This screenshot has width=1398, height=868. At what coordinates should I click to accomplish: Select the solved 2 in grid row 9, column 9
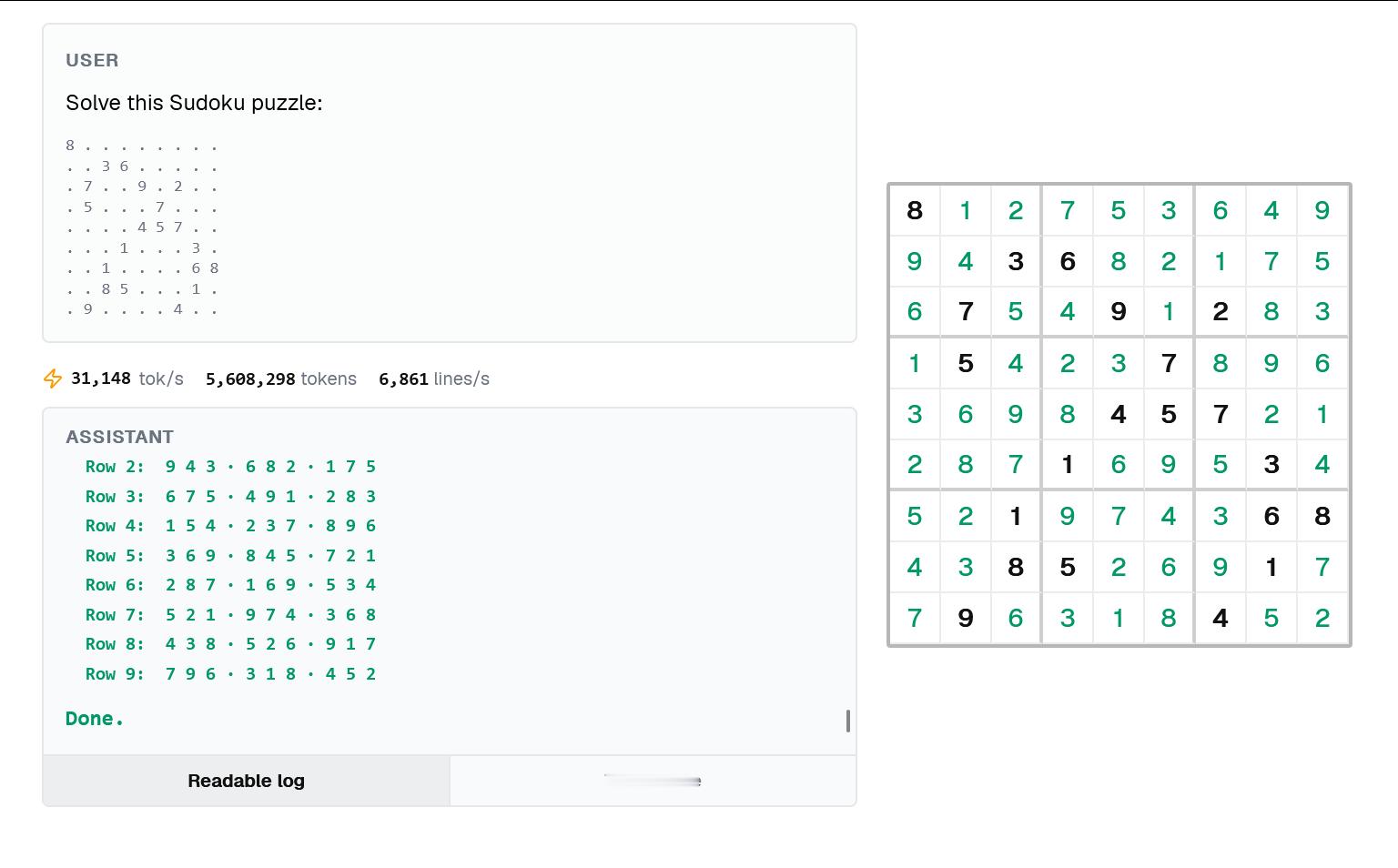(x=1322, y=618)
